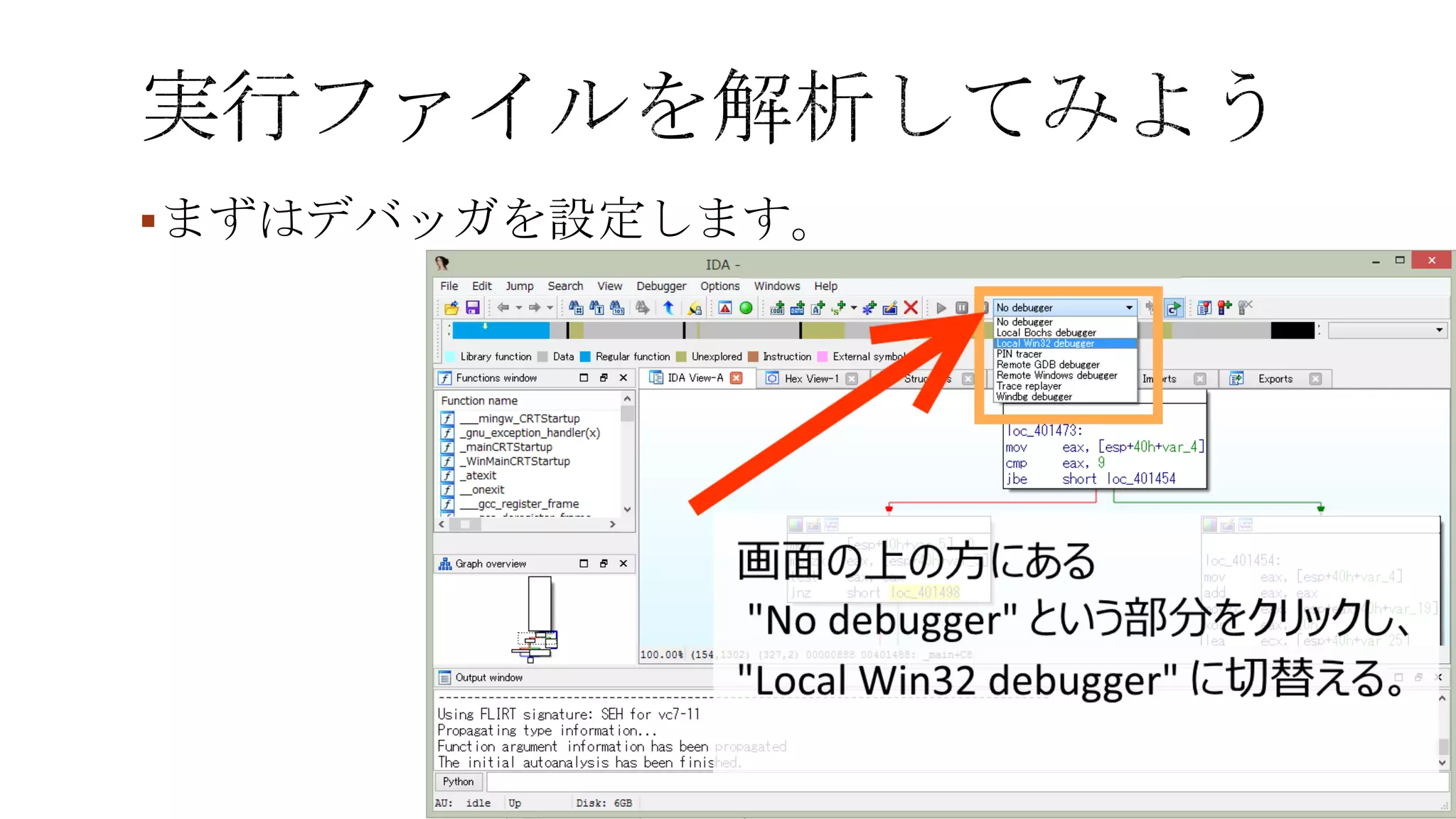Click the open file folder icon

pyautogui.click(x=451, y=308)
